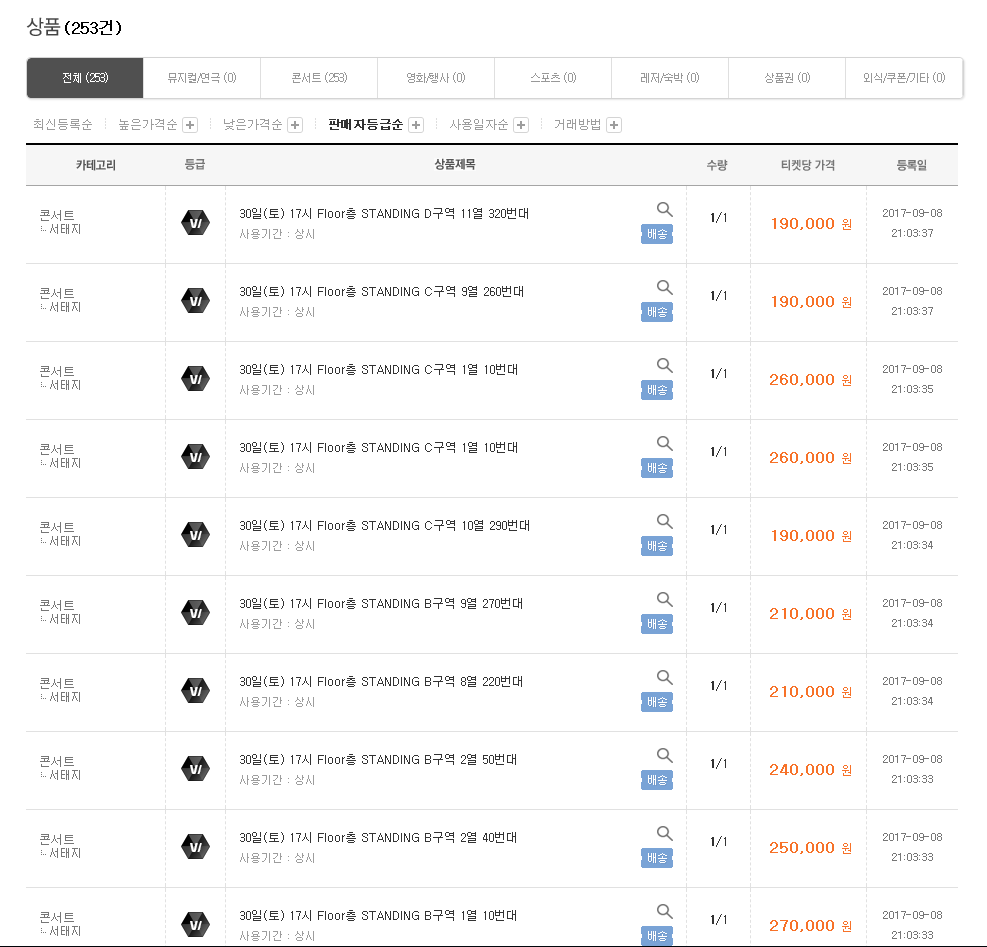Click 배송 badge on C구역 9열 260번대 row

(657, 312)
